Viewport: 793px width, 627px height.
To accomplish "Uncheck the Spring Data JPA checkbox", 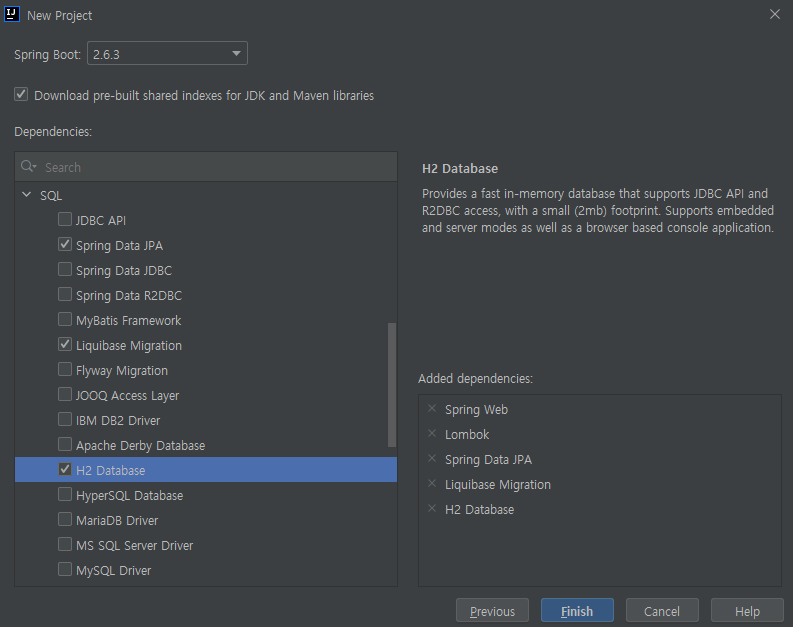I will click(x=65, y=244).
